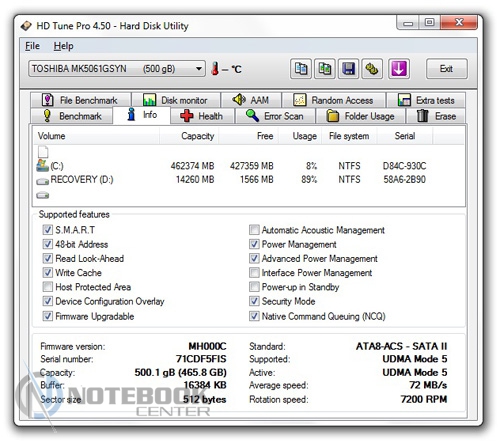This screenshot has width=500, height=443.
Task: Click the Exit button
Action: point(446,69)
